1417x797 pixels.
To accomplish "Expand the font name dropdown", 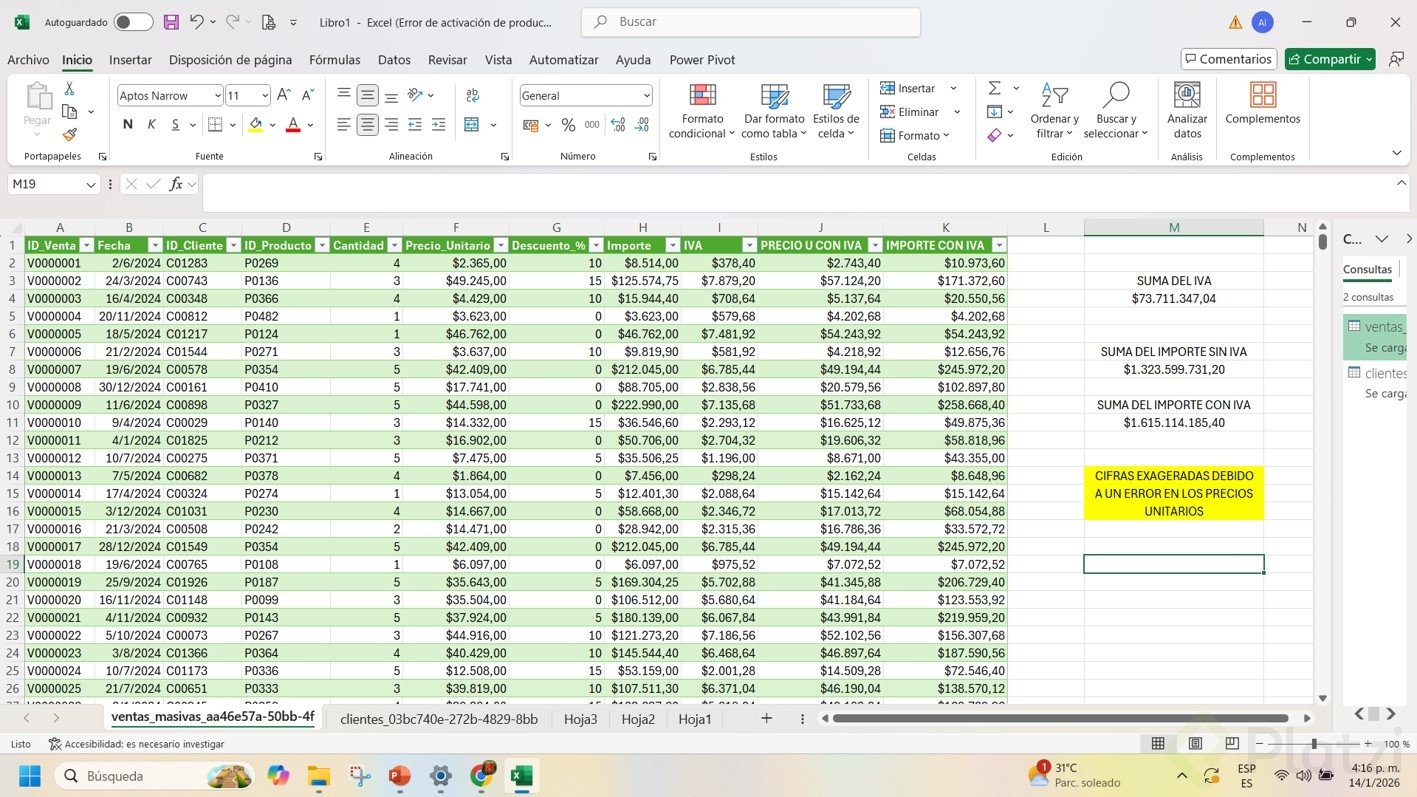I will 217,96.
